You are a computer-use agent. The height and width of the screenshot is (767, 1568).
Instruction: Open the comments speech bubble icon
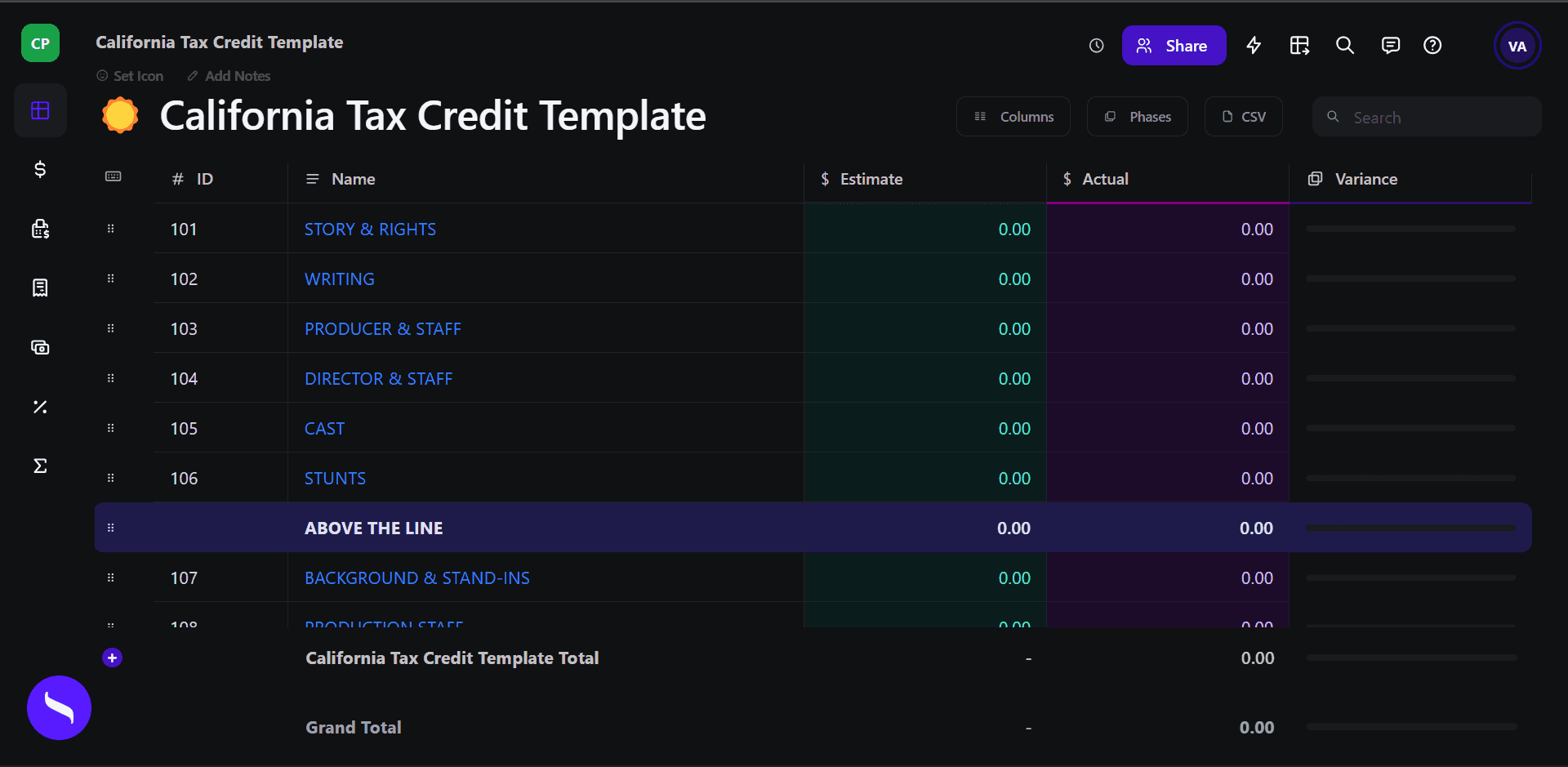coord(1390,46)
